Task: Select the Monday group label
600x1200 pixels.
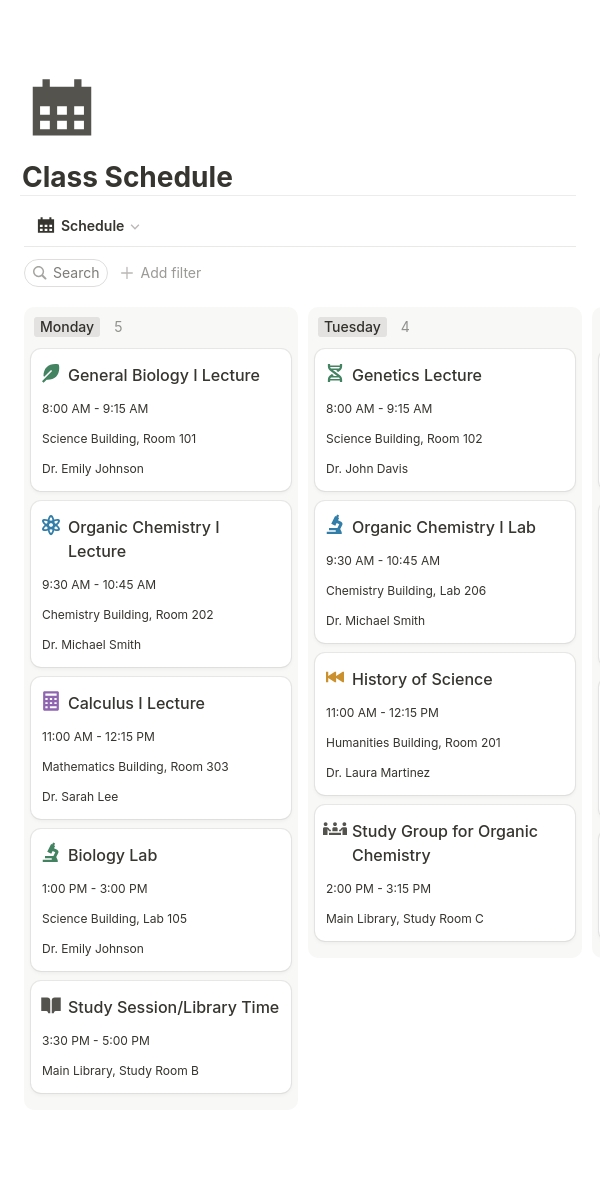Action: coord(67,327)
